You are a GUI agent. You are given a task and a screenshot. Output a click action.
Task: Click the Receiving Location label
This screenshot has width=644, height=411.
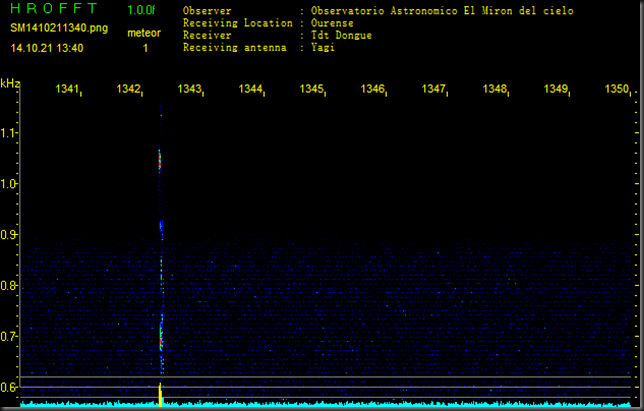click(x=238, y=23)
